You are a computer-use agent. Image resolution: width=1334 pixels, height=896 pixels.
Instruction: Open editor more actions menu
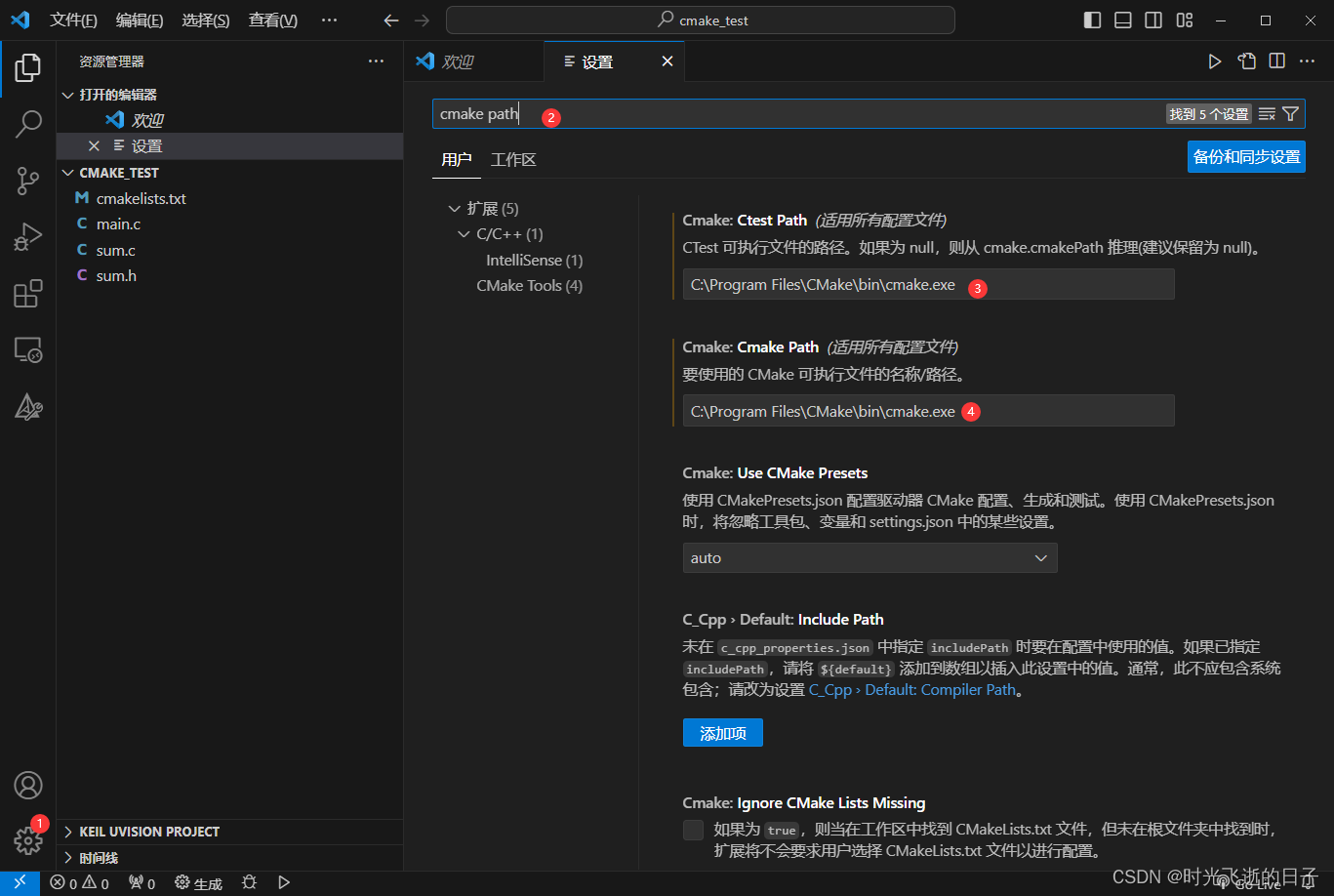pos(1307,61)
